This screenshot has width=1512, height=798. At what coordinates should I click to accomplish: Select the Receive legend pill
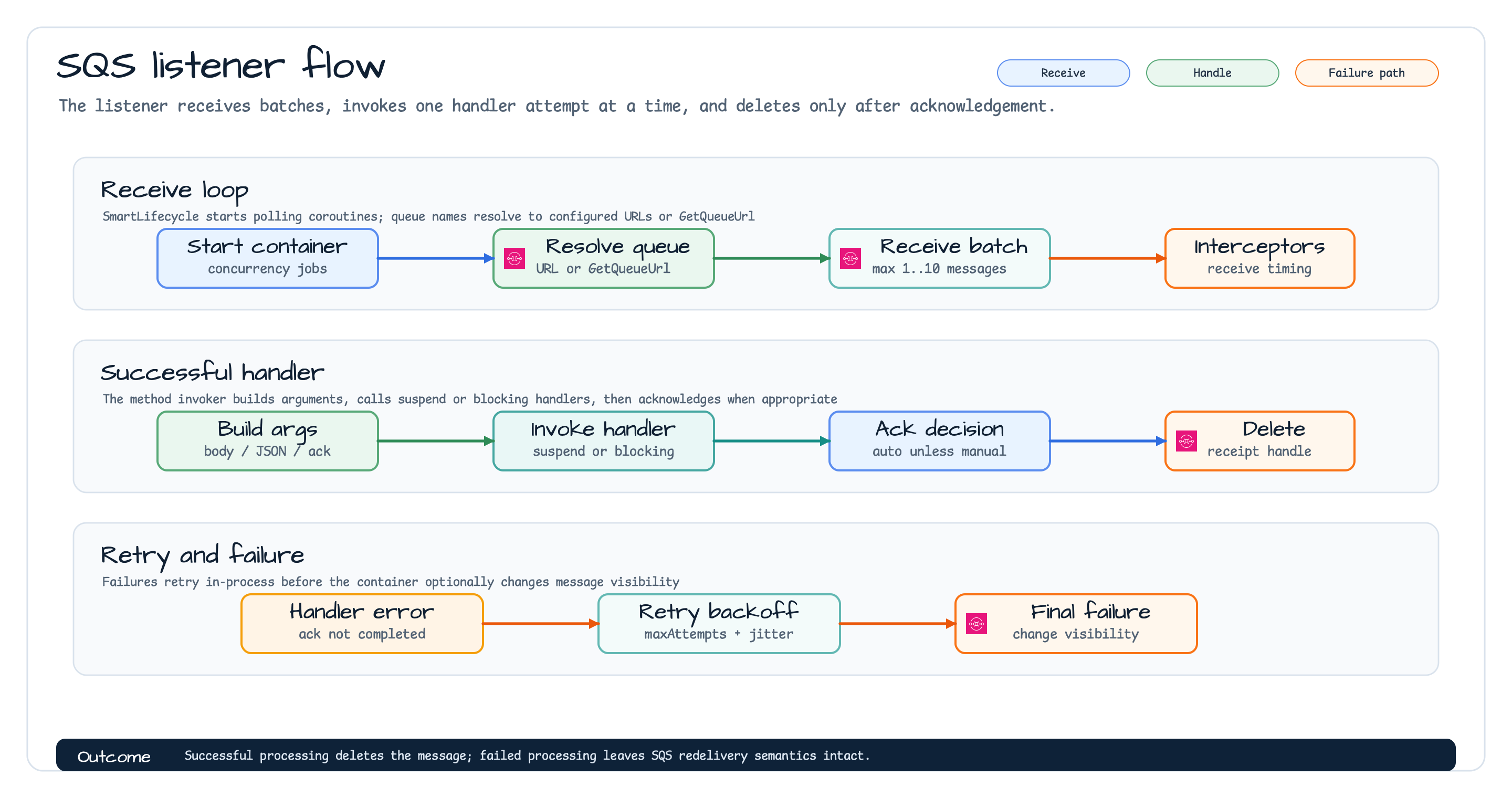1063,73
